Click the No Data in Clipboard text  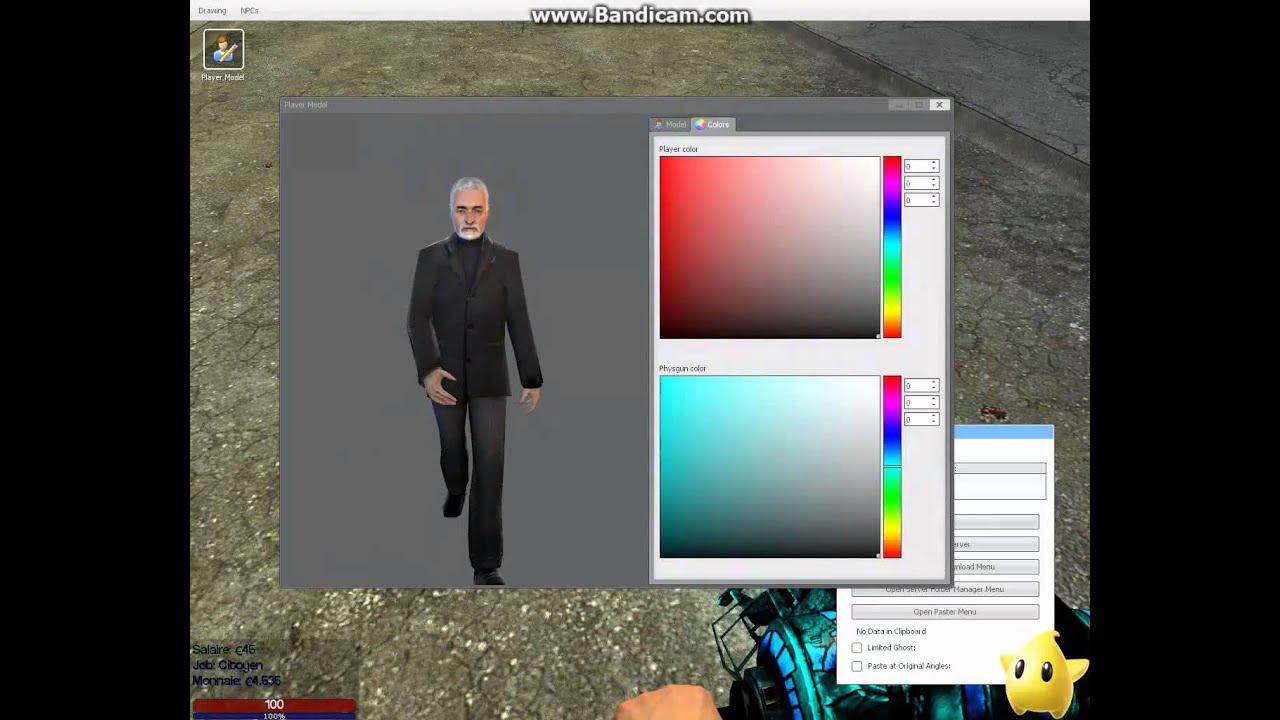pos(891,632)
